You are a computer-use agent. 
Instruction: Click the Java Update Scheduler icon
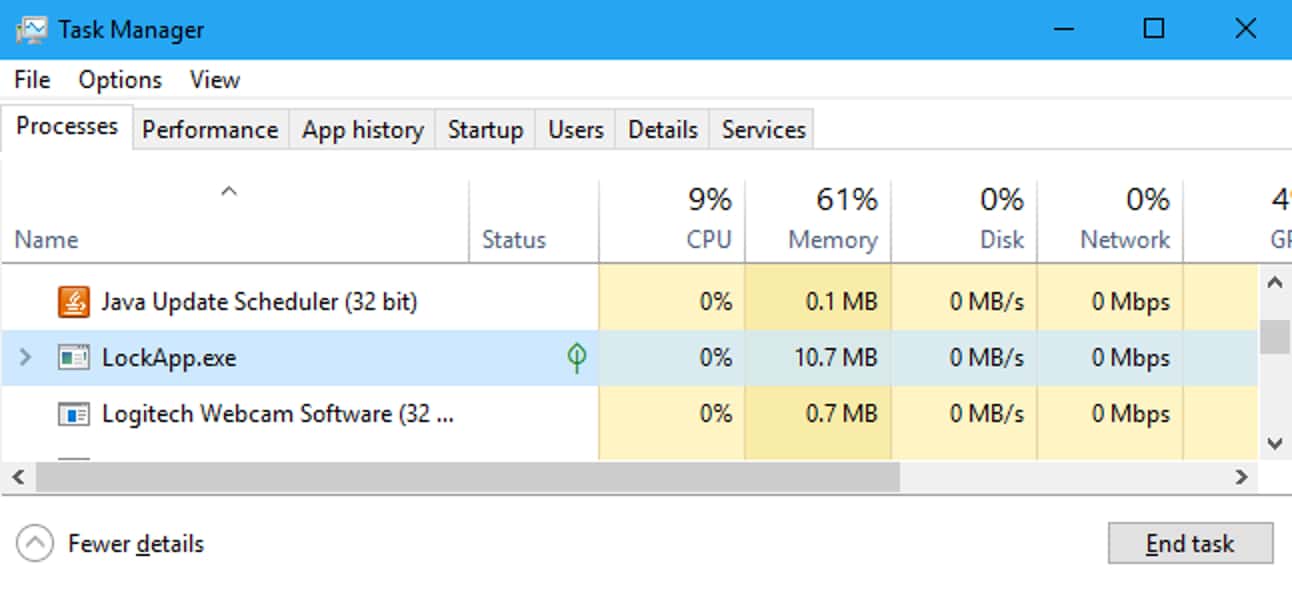[x=74, y=301]
